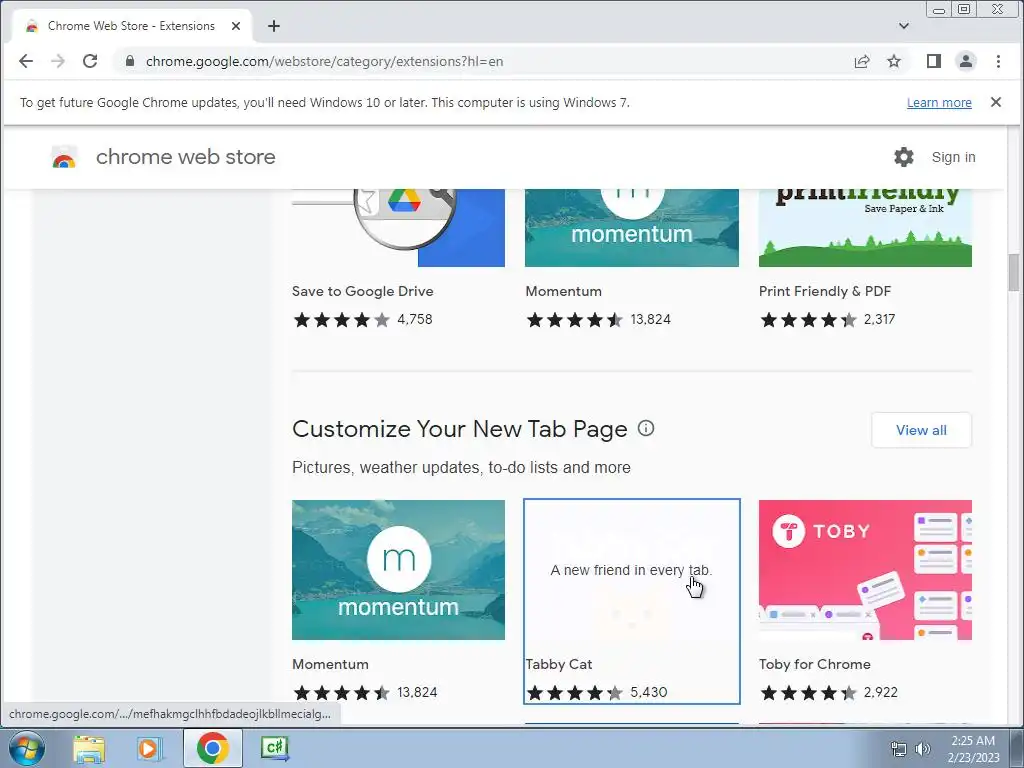Open the Chrome profile avatar menu
Screen dimensions: 1024x768
(x=966, y=61)
